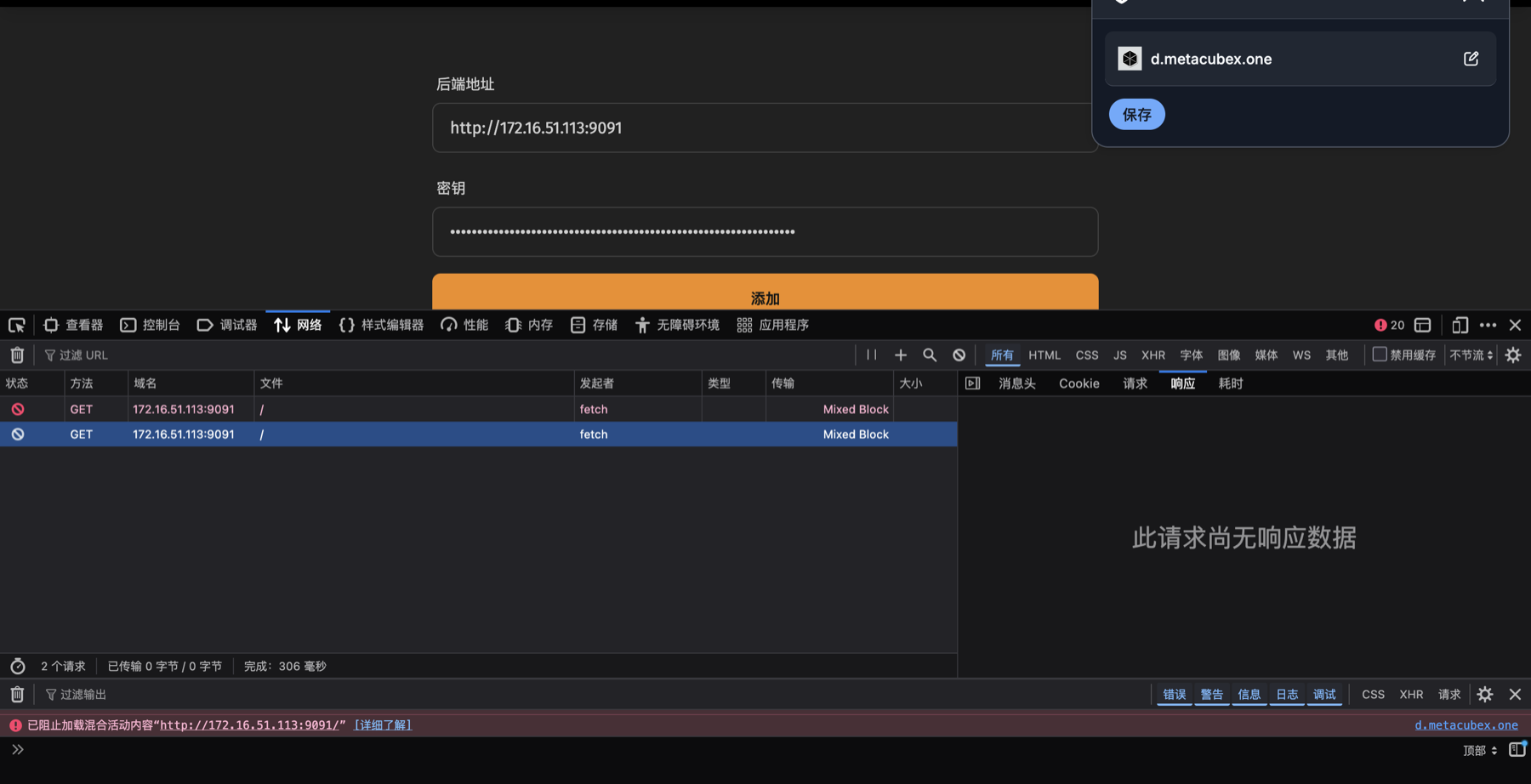Open the 响应 response tab
This screenshot has width=1531, height=784.
point(1183,383)
